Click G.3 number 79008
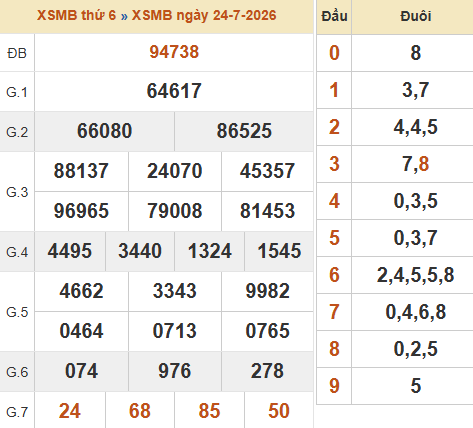 point(175,211)
